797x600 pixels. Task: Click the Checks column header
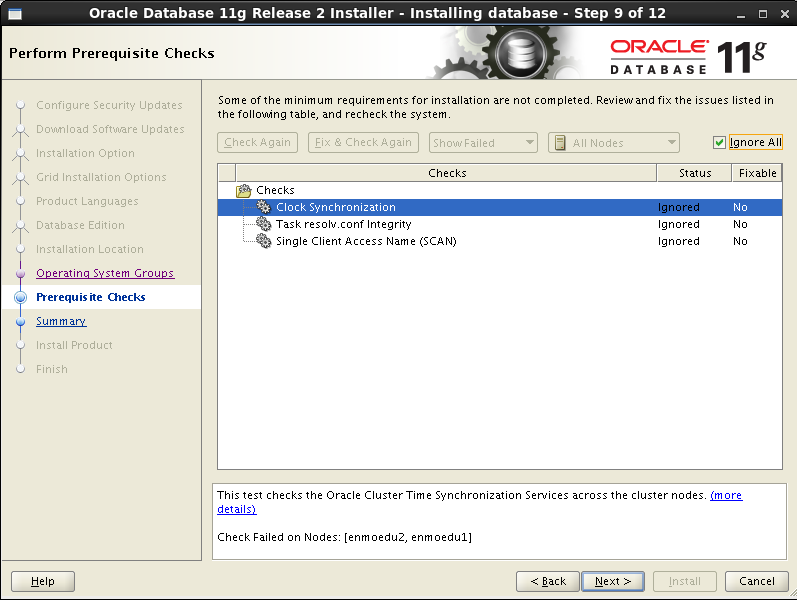point(446,173)
